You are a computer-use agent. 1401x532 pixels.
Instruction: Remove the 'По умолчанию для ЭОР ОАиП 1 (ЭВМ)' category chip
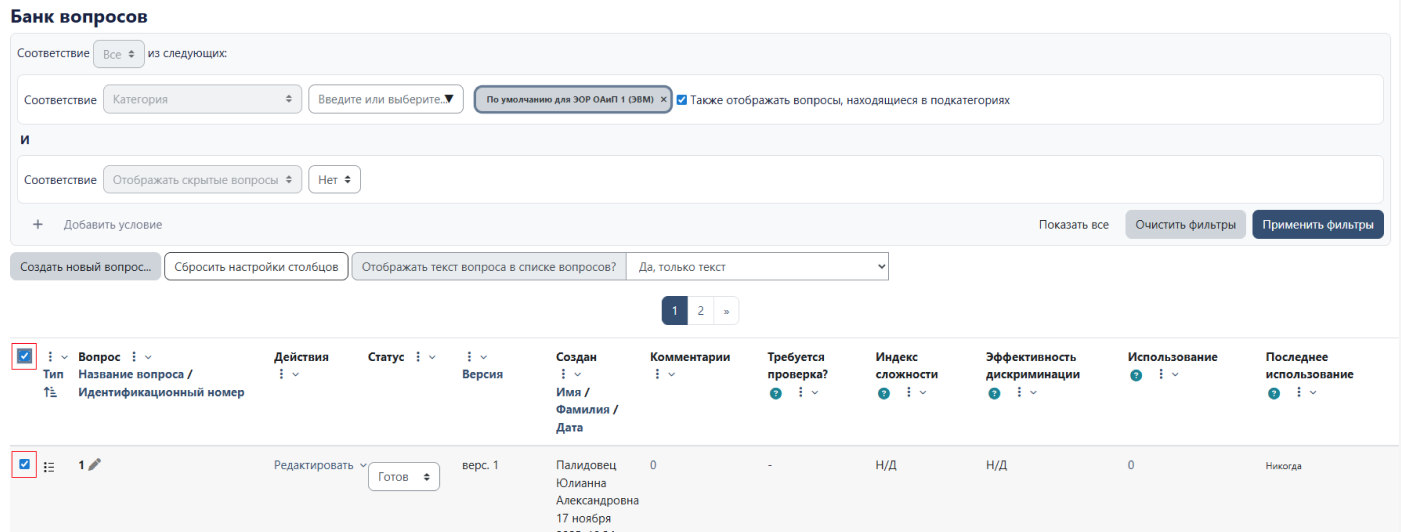pos(663,100)
